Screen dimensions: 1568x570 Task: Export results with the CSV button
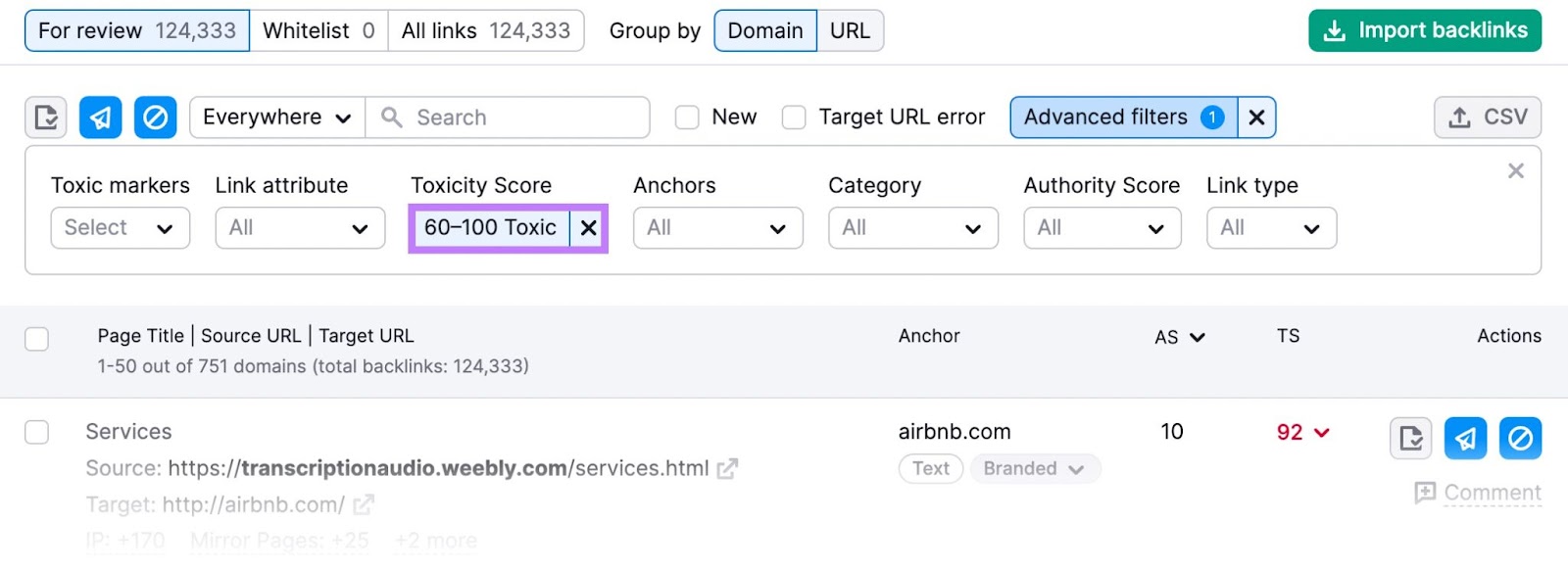1487,118
